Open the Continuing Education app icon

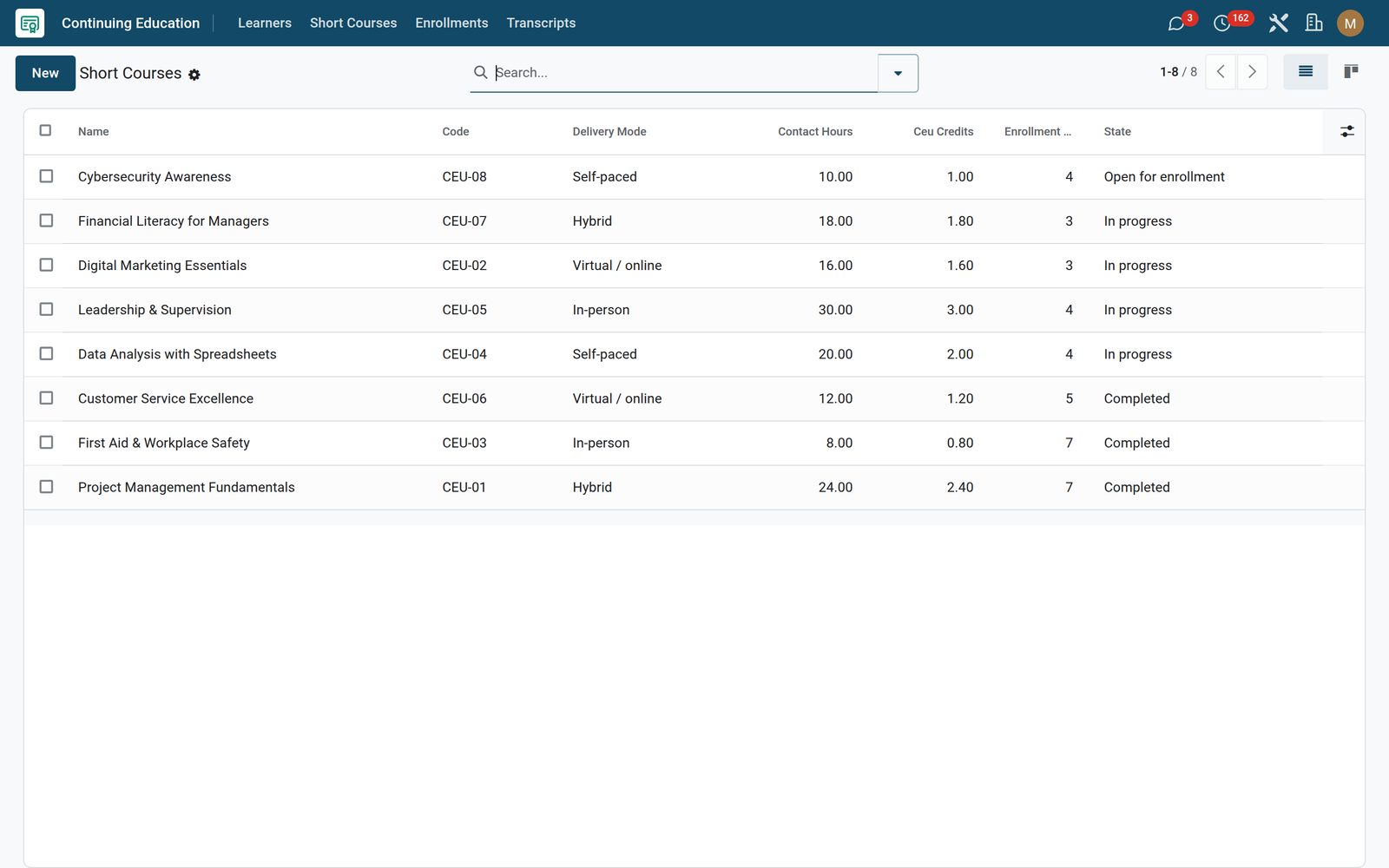click(30, 23)
